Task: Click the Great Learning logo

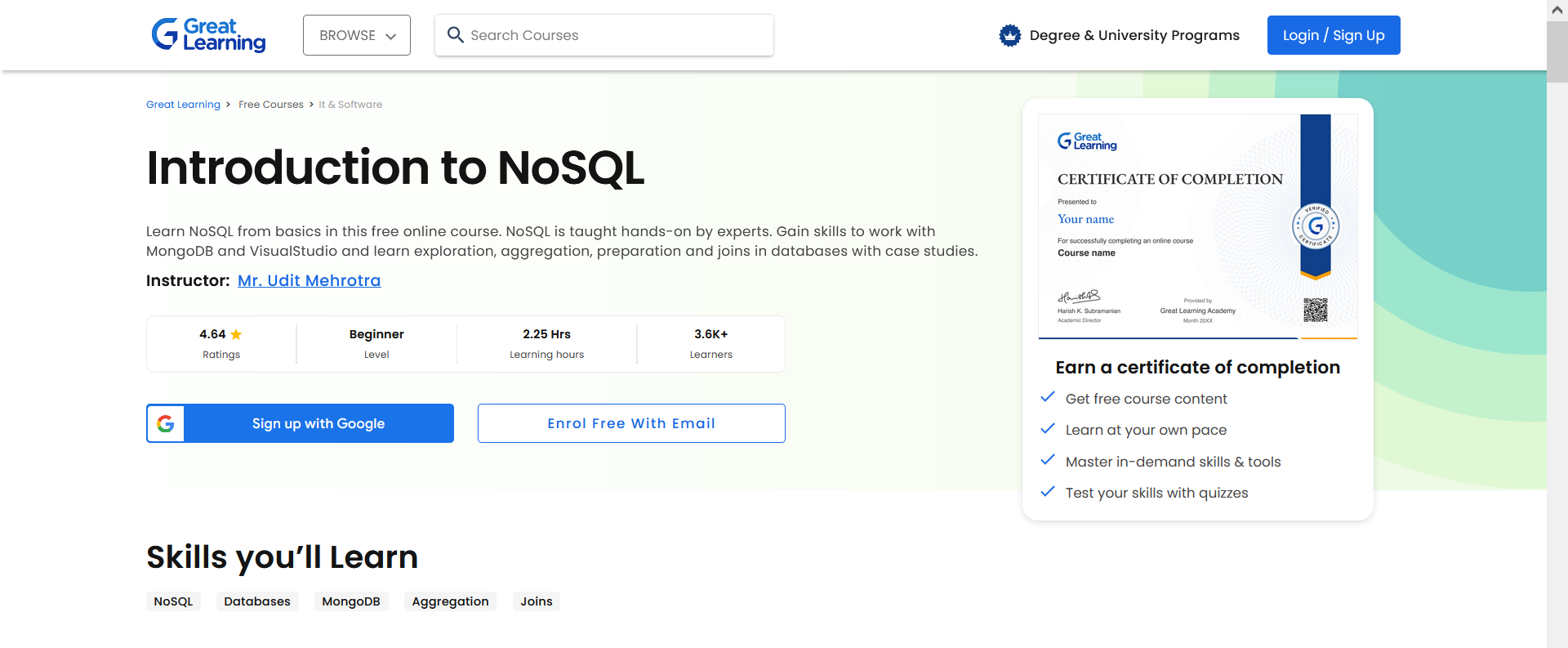Action: (x=208, y=35)
